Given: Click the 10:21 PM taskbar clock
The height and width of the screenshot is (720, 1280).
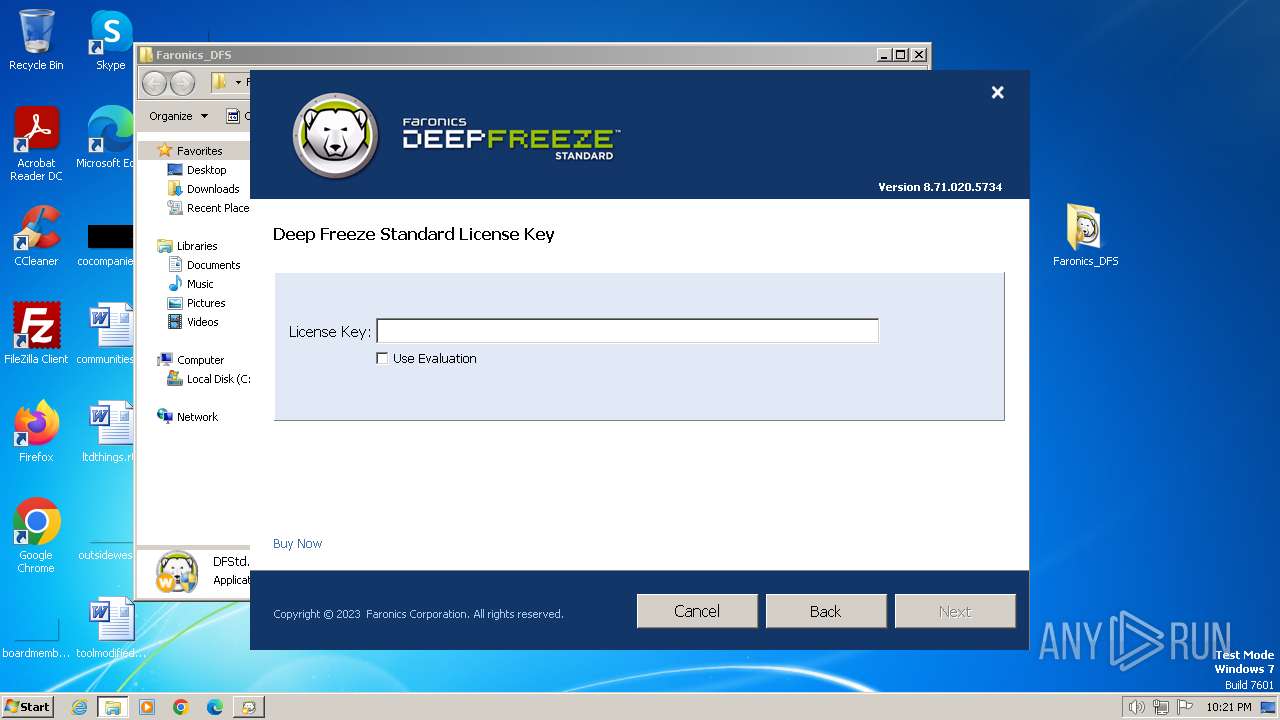Looking at the screenshot, I should coord(1229,707).
